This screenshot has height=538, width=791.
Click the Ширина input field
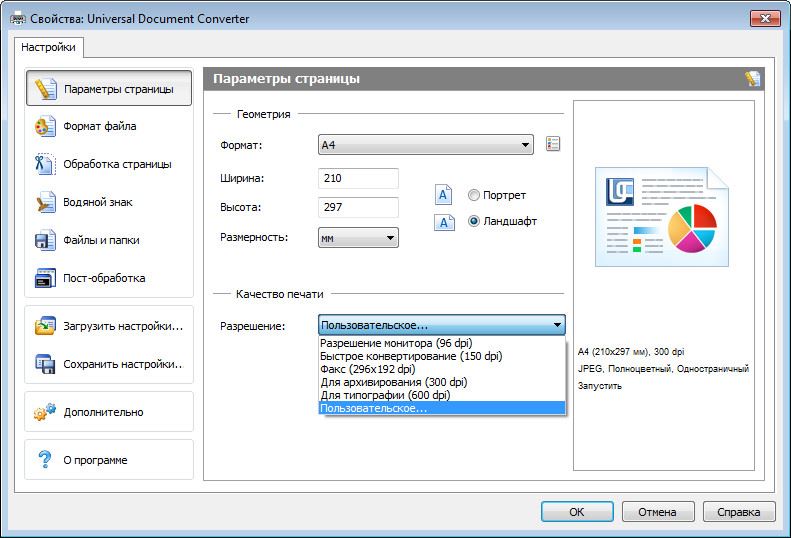pos(358,179)
